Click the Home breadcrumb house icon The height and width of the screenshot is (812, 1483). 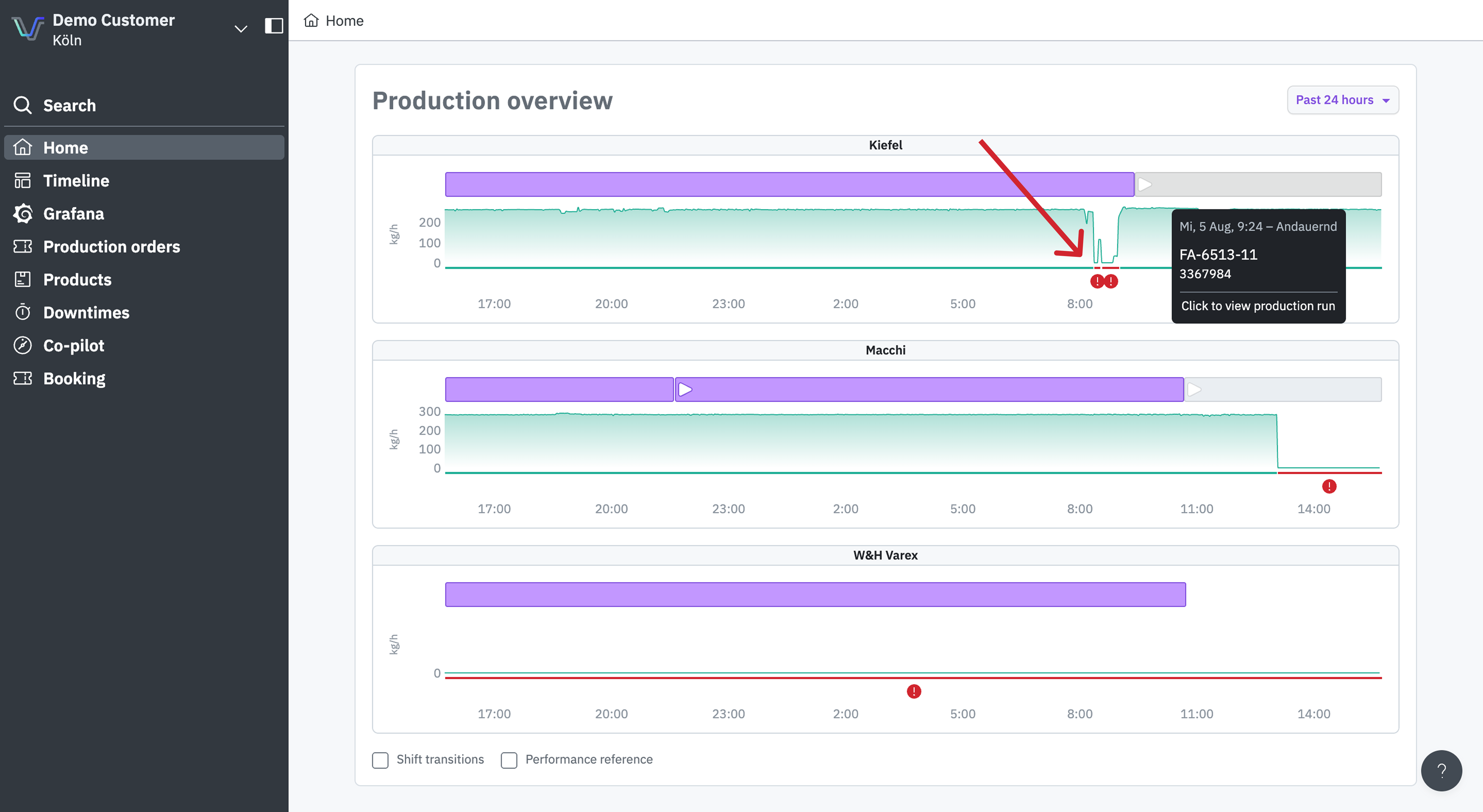(x=311, y=21)
